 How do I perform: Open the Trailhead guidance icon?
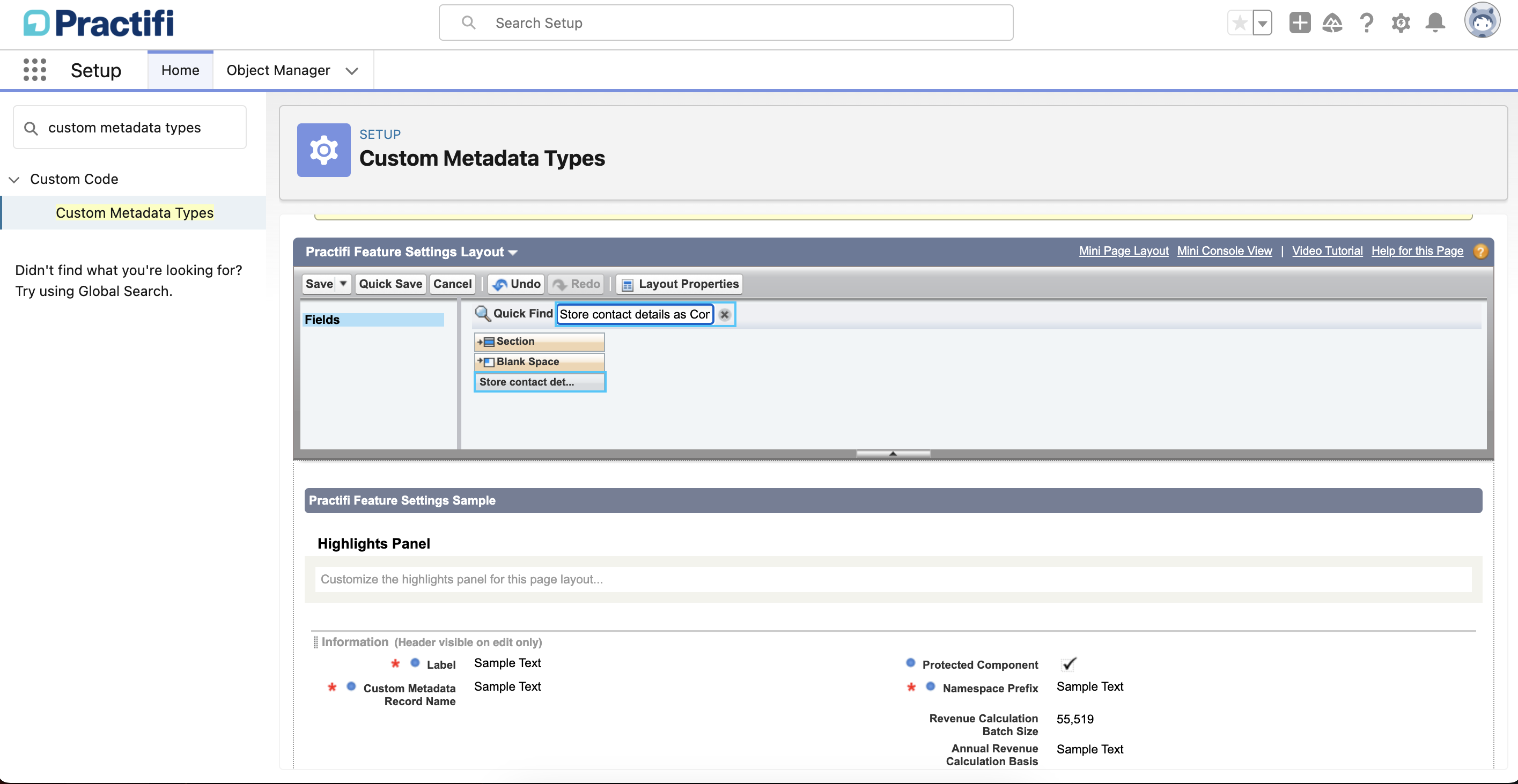tap(1332, 23)
